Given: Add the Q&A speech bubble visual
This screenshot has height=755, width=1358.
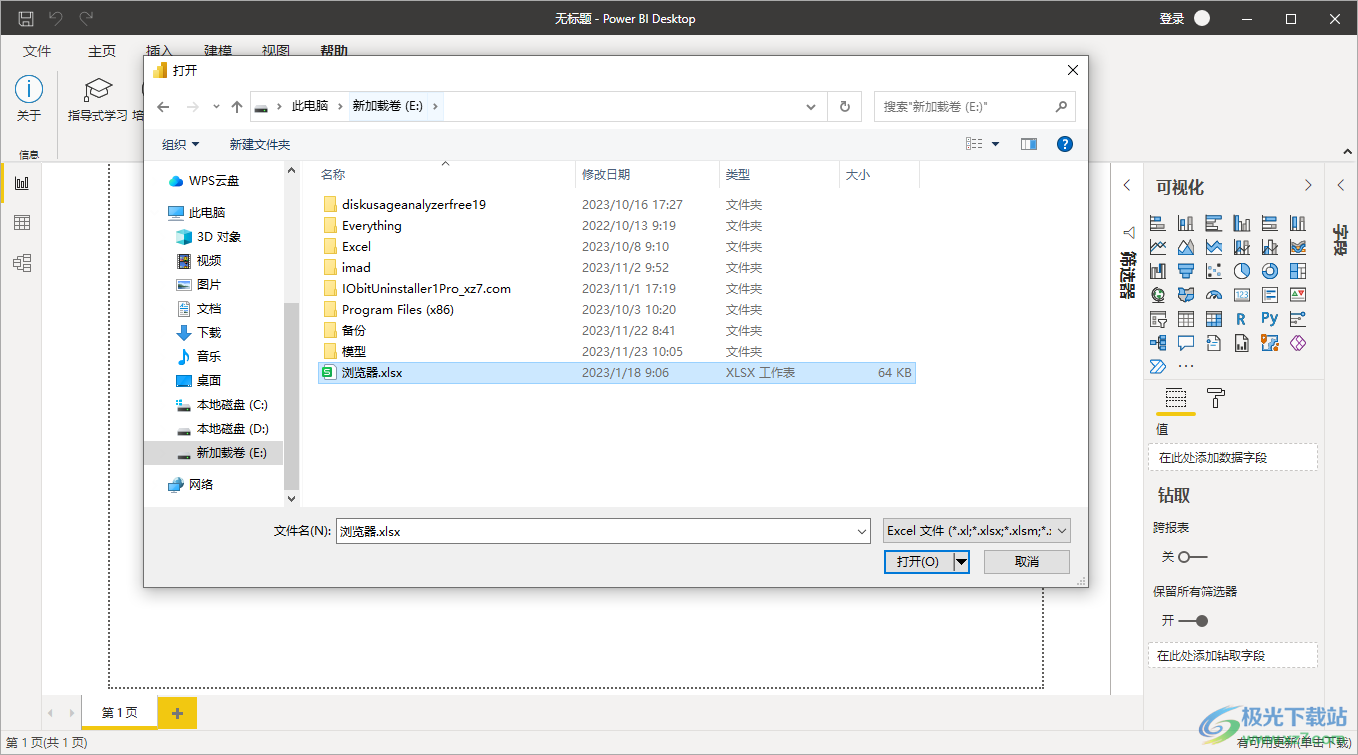Looking at the screenshot, I should [x=1186, y=343].
